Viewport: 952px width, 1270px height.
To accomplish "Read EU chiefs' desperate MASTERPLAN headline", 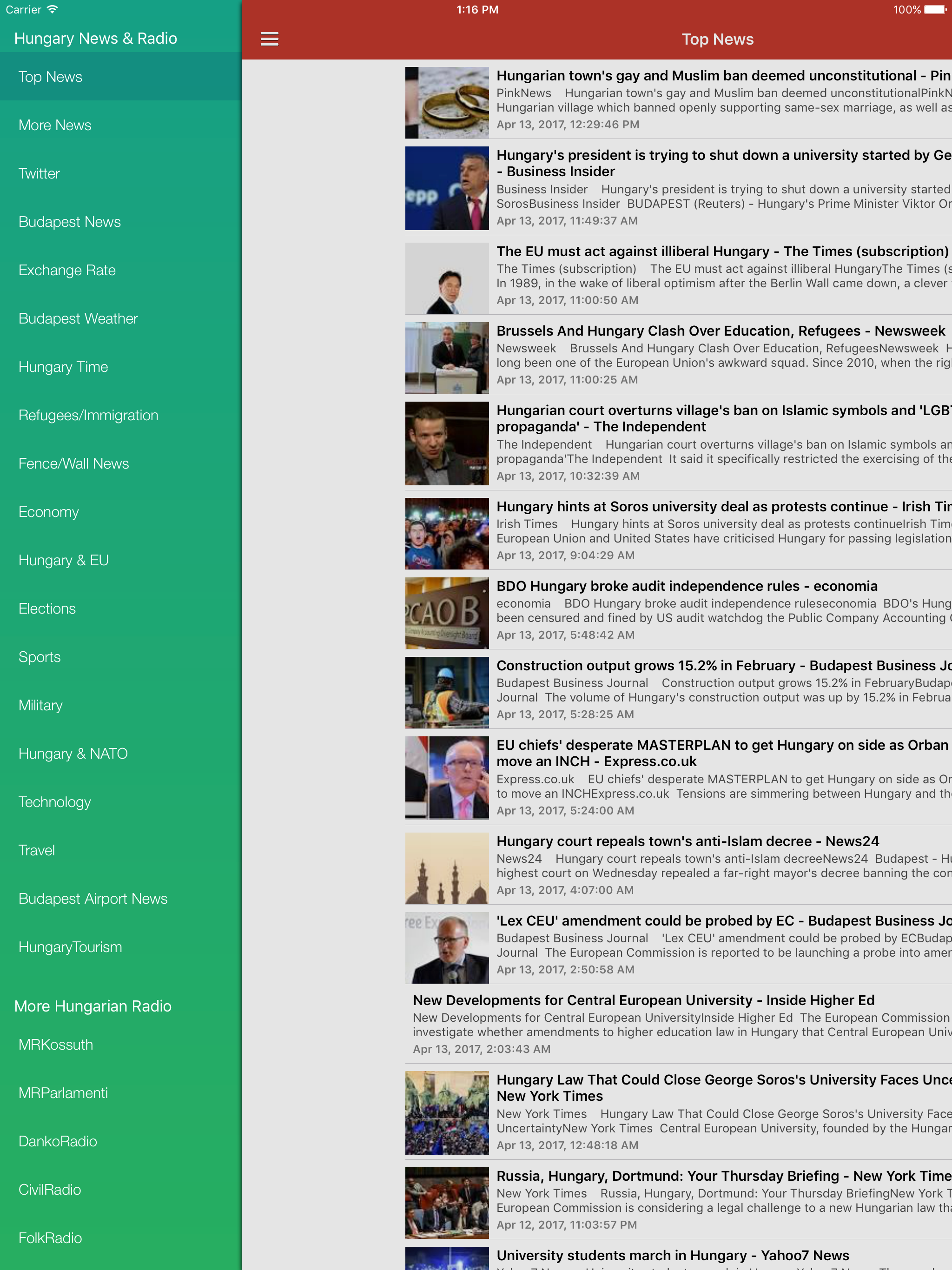I will click(724, 753).
